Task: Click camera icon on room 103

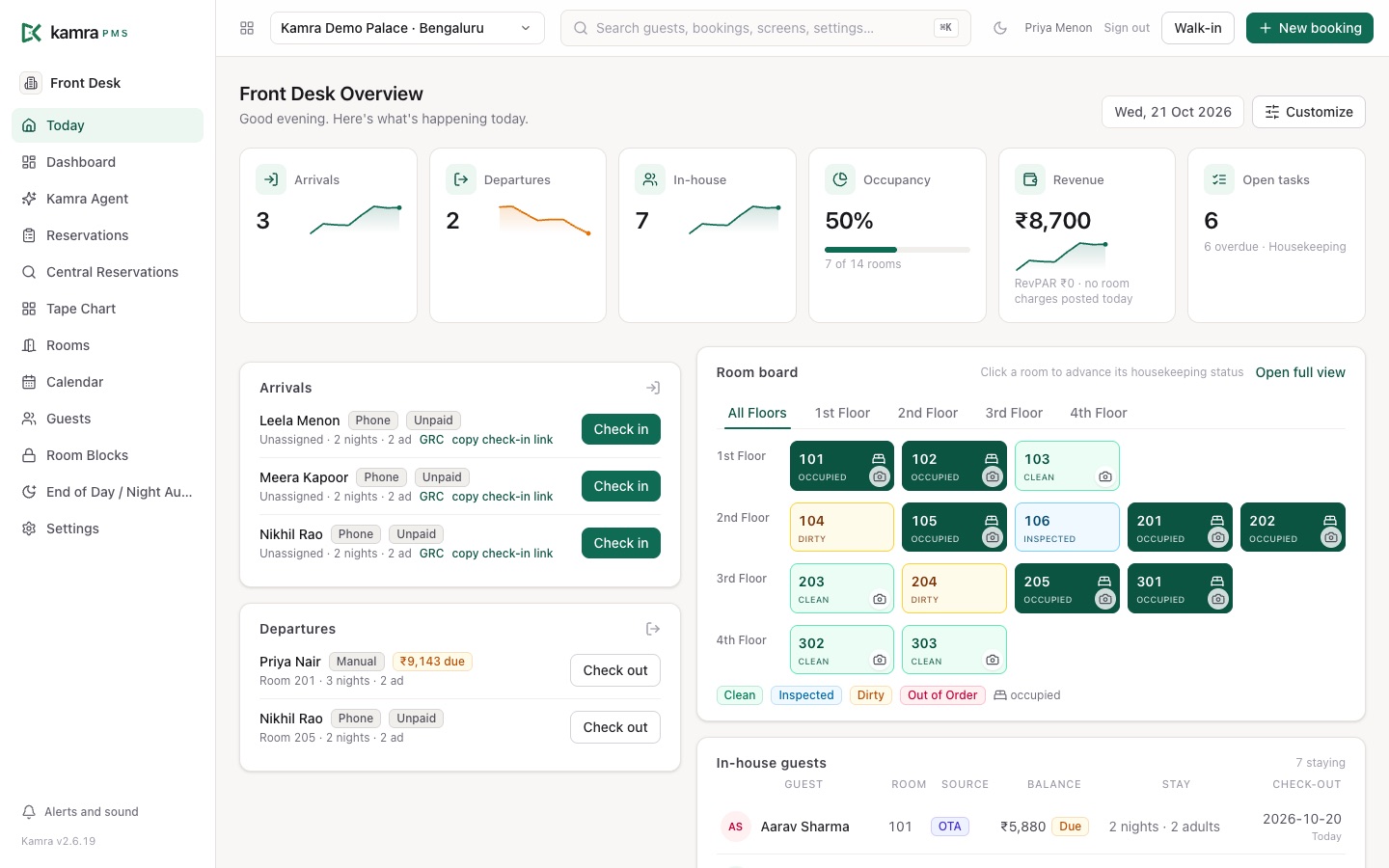Action: [x=1105, y=476]
